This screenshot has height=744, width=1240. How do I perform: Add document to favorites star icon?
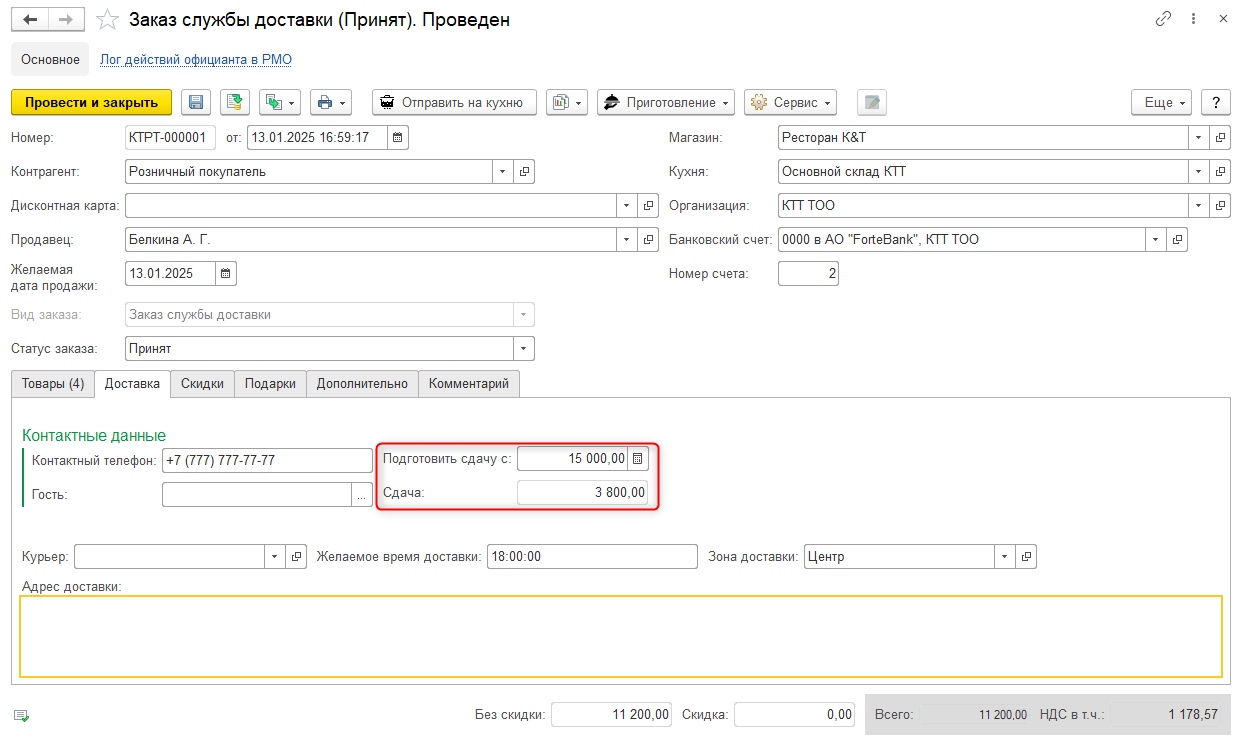pos(108,20)
